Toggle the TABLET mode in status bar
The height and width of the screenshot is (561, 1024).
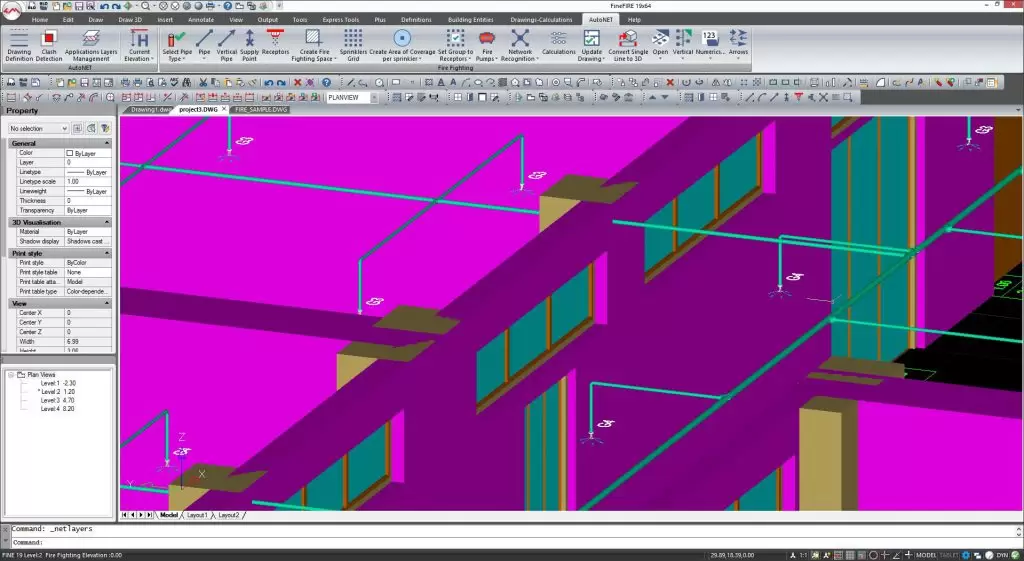pos(950,555)
